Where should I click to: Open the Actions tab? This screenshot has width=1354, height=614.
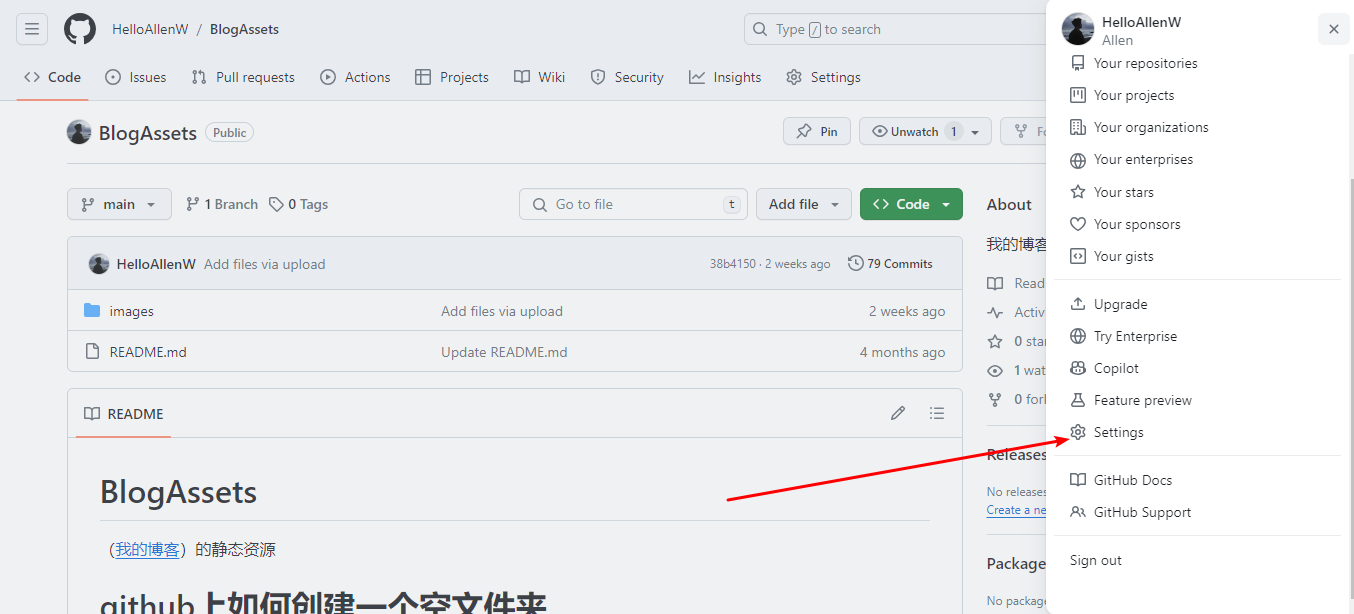point(355,77)
